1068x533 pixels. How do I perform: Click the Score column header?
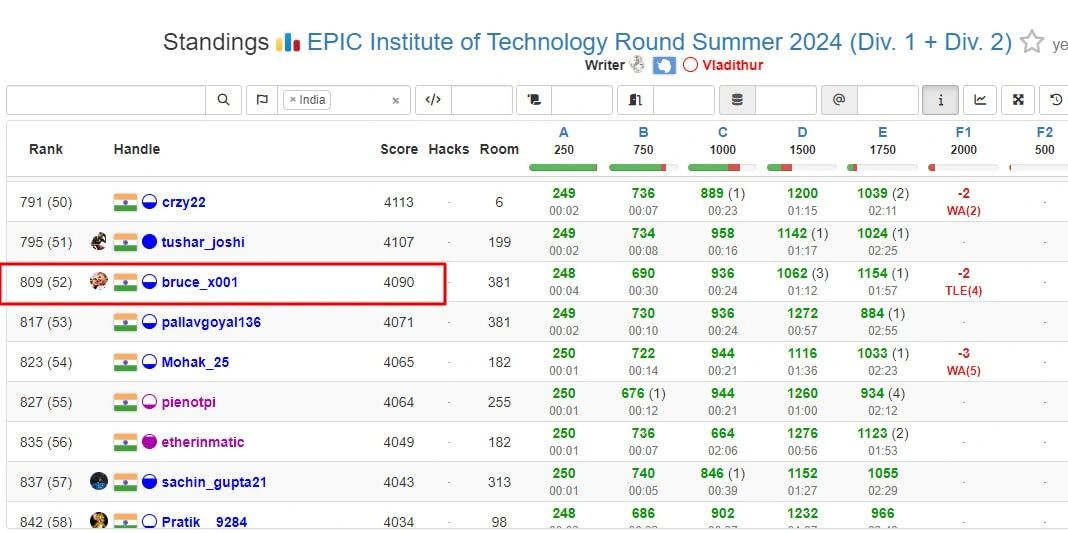coord(399,149)
